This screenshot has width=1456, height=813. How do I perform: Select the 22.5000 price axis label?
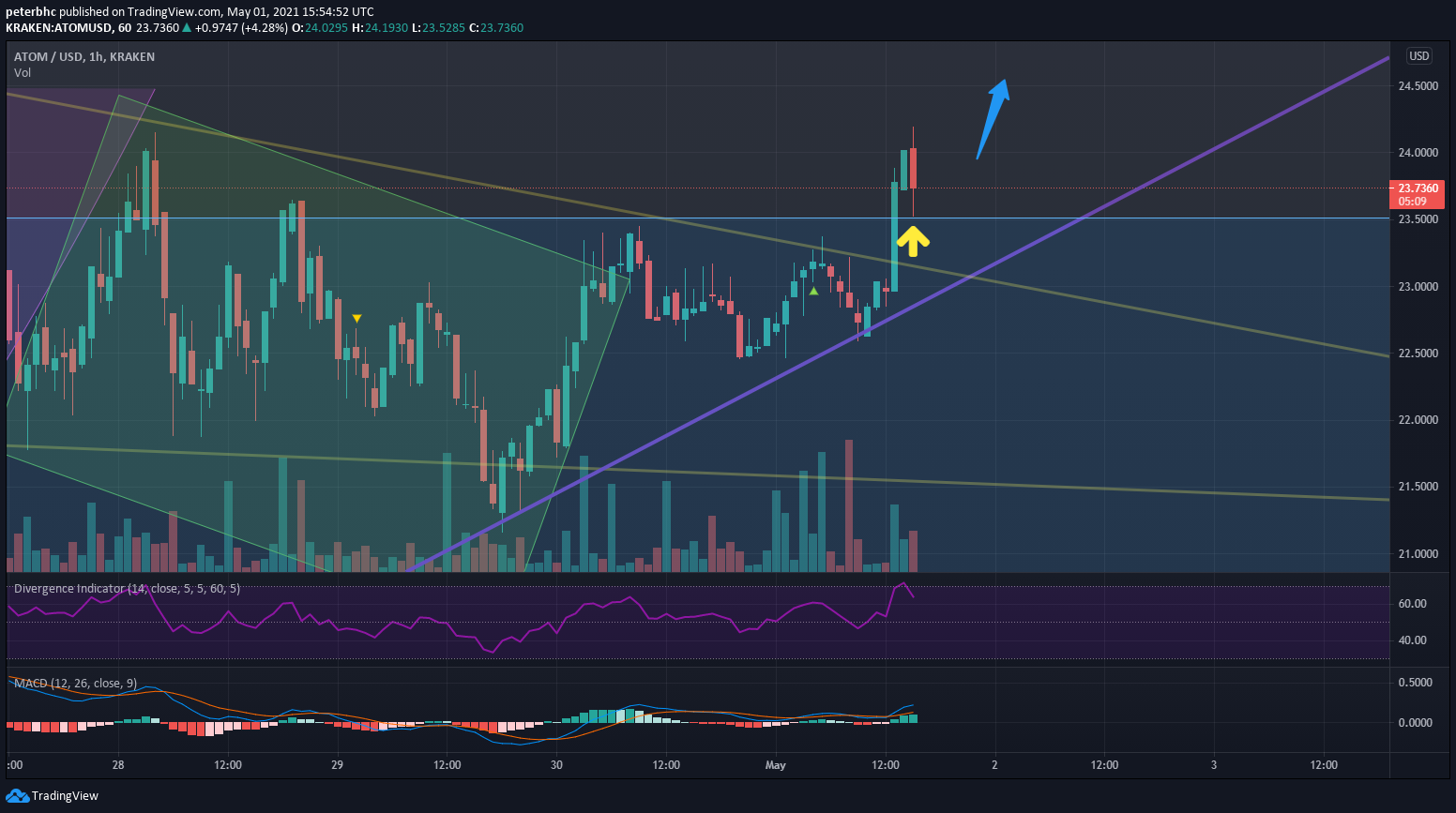tap(1418, 354)
